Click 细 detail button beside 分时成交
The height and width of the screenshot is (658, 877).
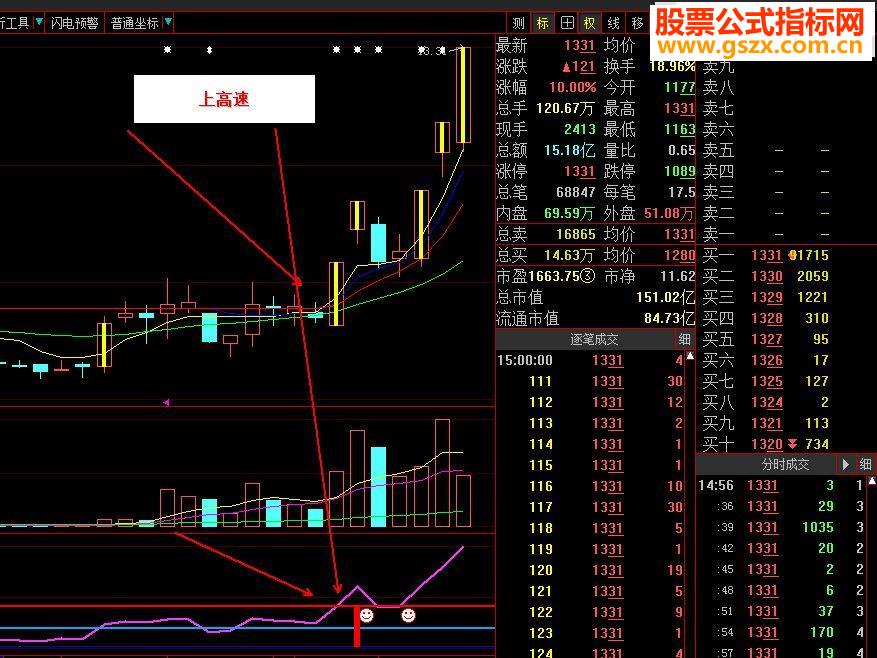click(865, 464)
